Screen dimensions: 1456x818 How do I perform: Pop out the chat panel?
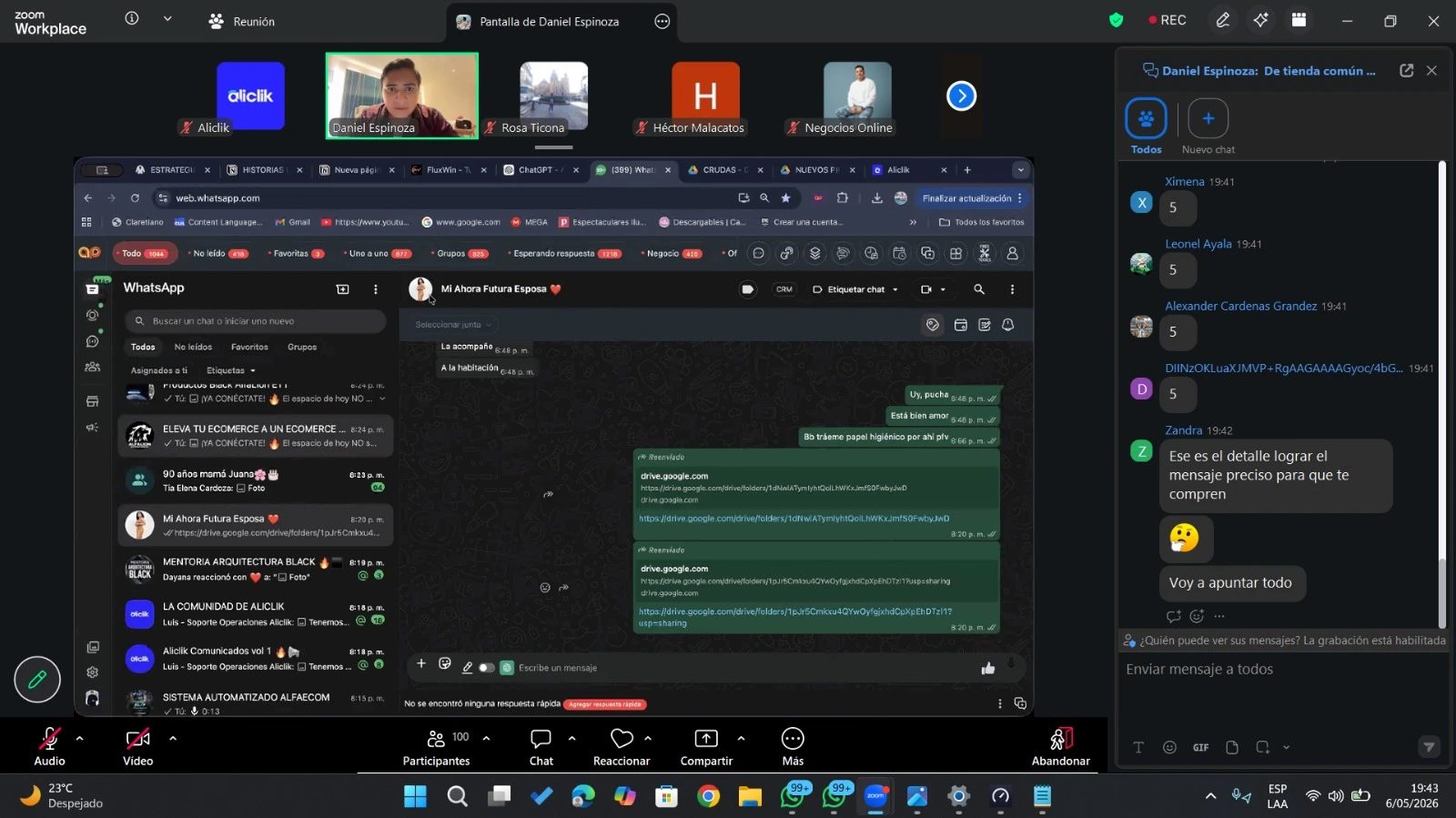[1406, 71]
